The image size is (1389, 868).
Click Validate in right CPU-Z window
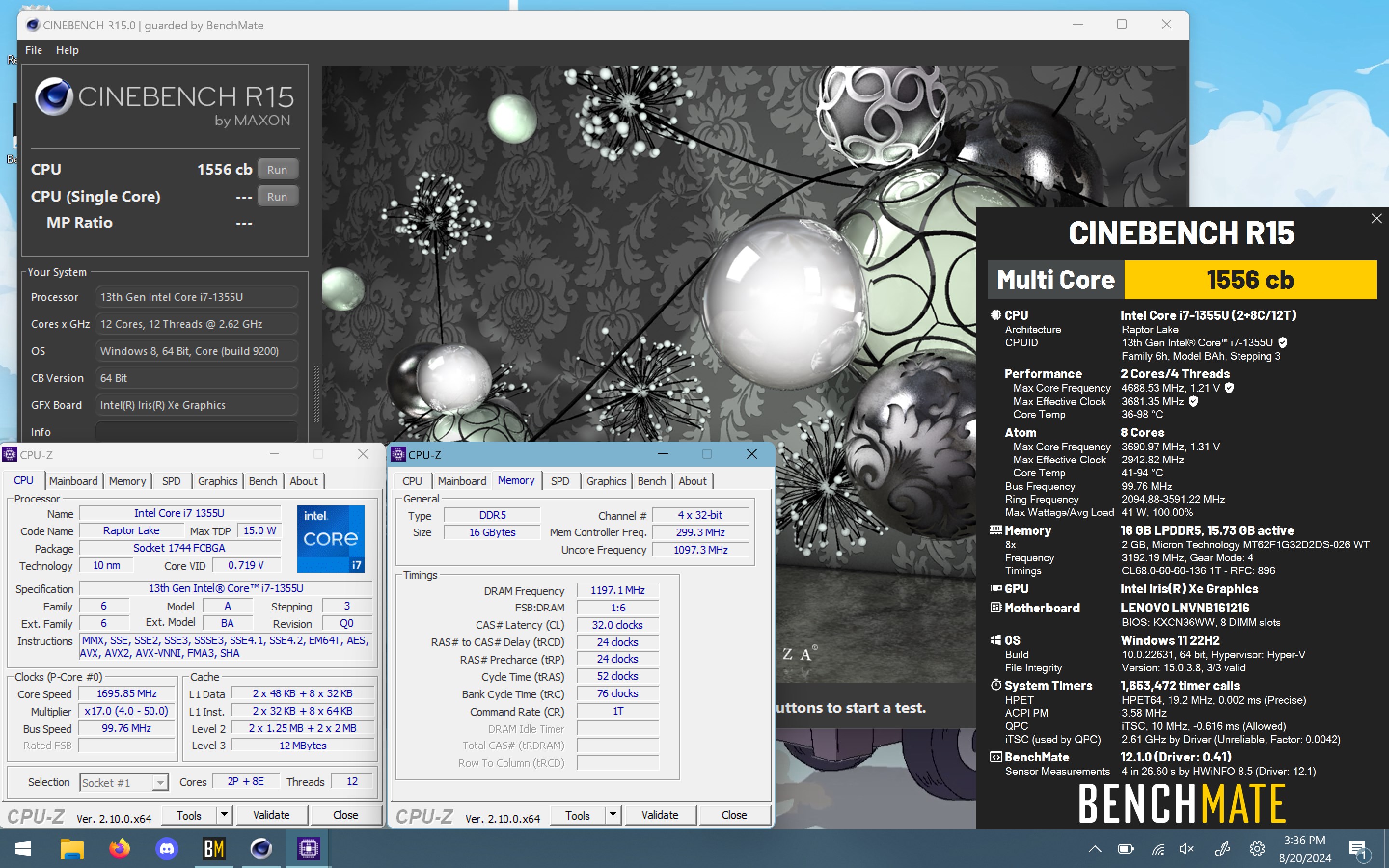[660, 815]
